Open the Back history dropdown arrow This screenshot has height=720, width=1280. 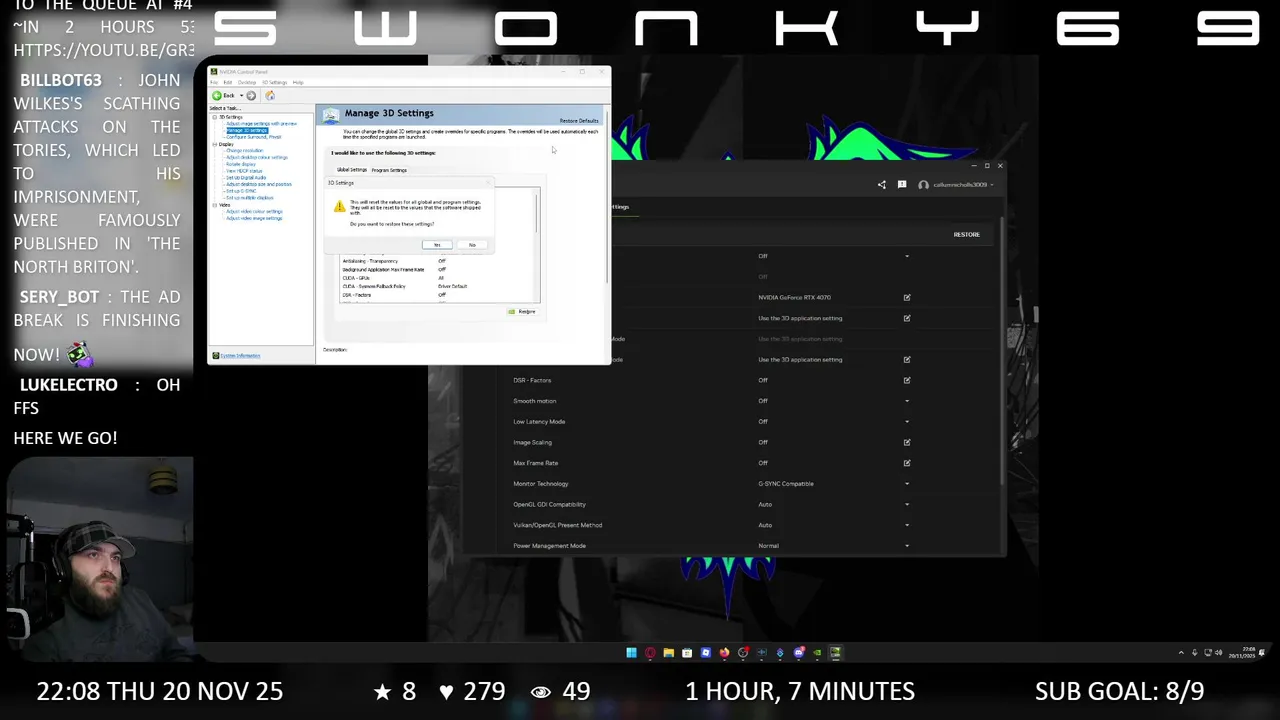coord(241,95)
